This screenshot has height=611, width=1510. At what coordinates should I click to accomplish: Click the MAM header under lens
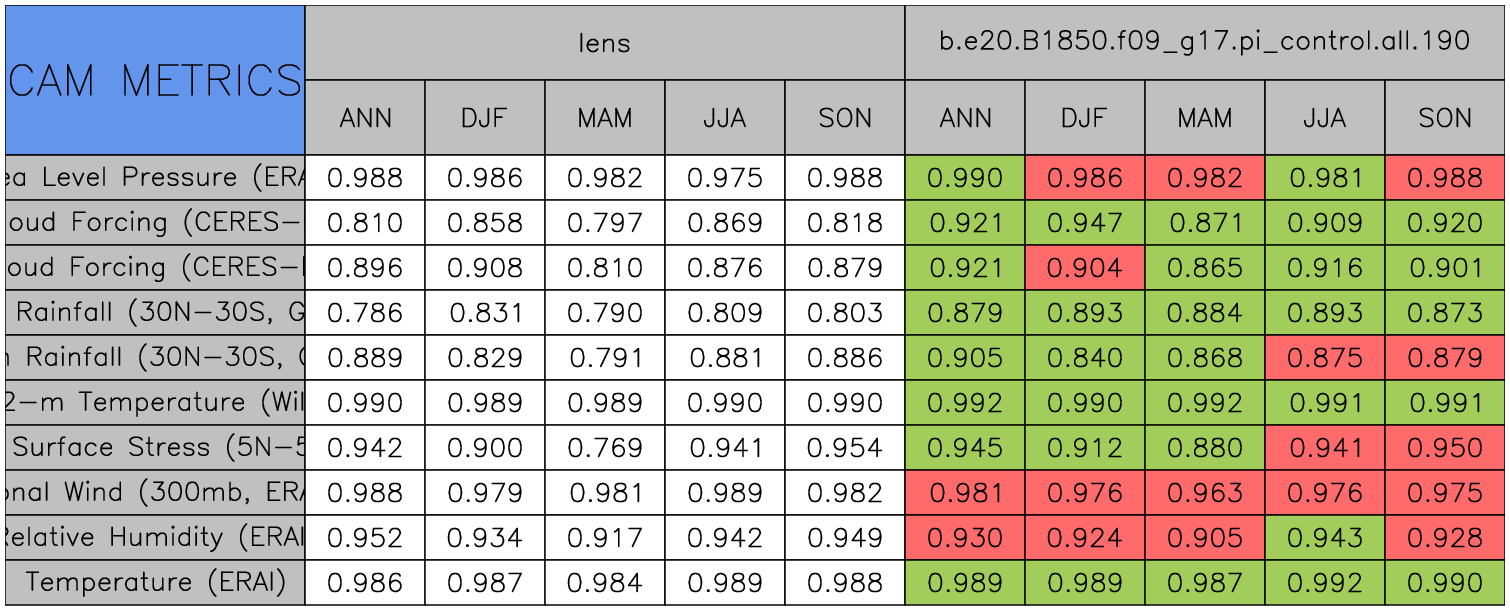click(604, 118)
